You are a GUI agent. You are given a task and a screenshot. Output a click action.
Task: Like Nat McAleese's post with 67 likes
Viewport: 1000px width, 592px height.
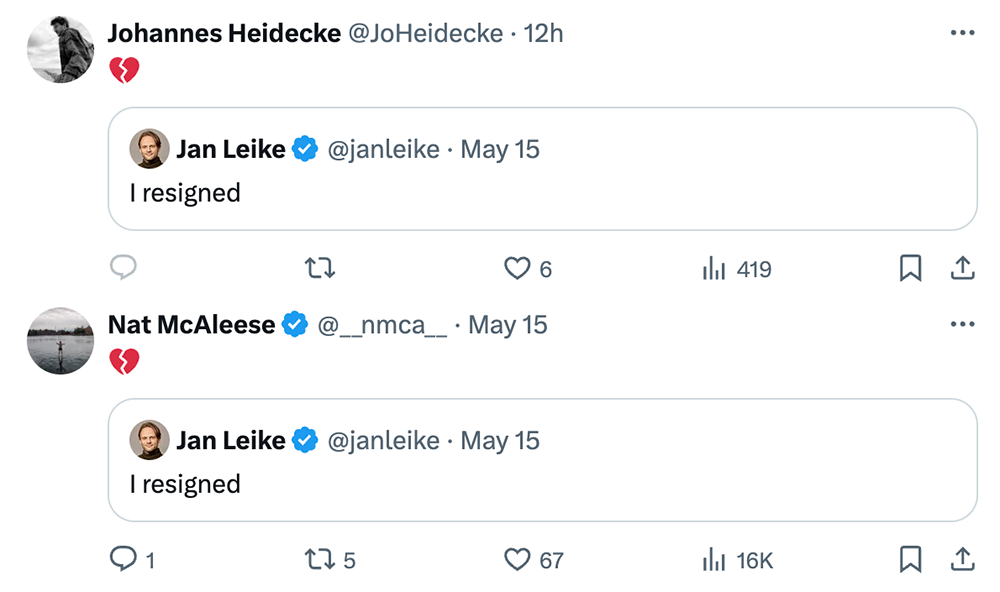tap(516, 559)
